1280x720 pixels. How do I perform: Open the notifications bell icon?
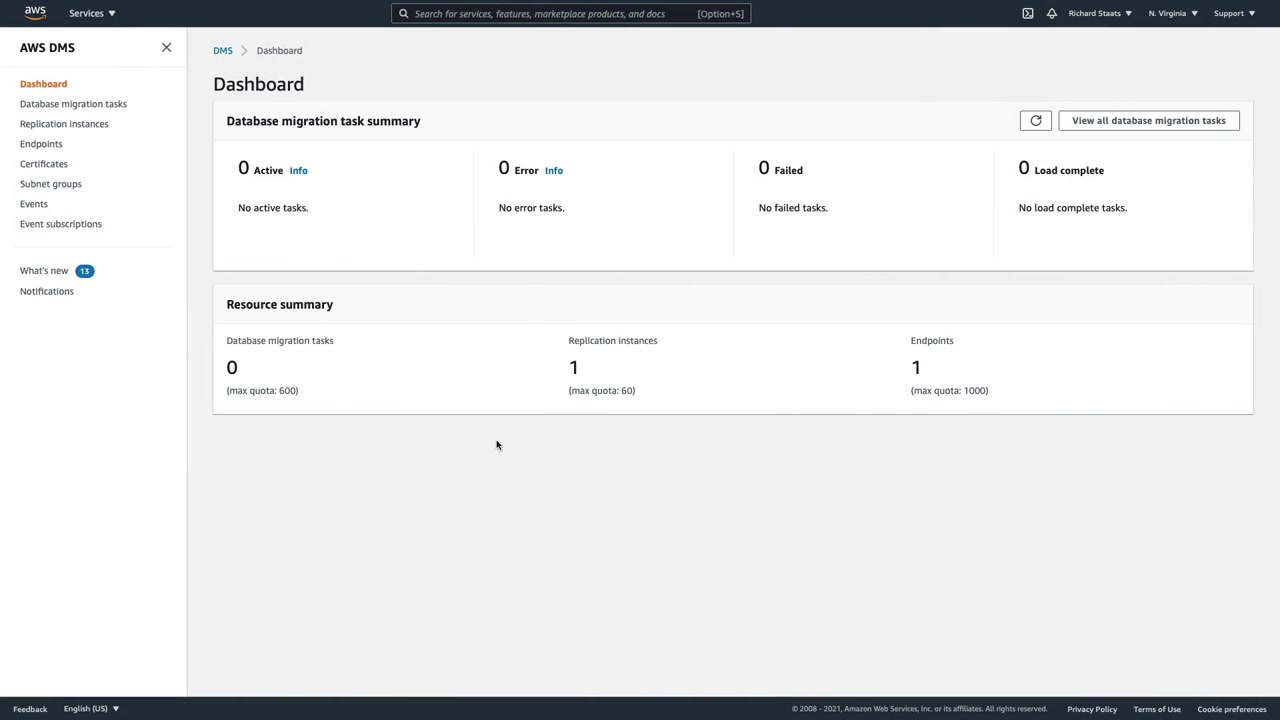click(x=1051, y=13)
